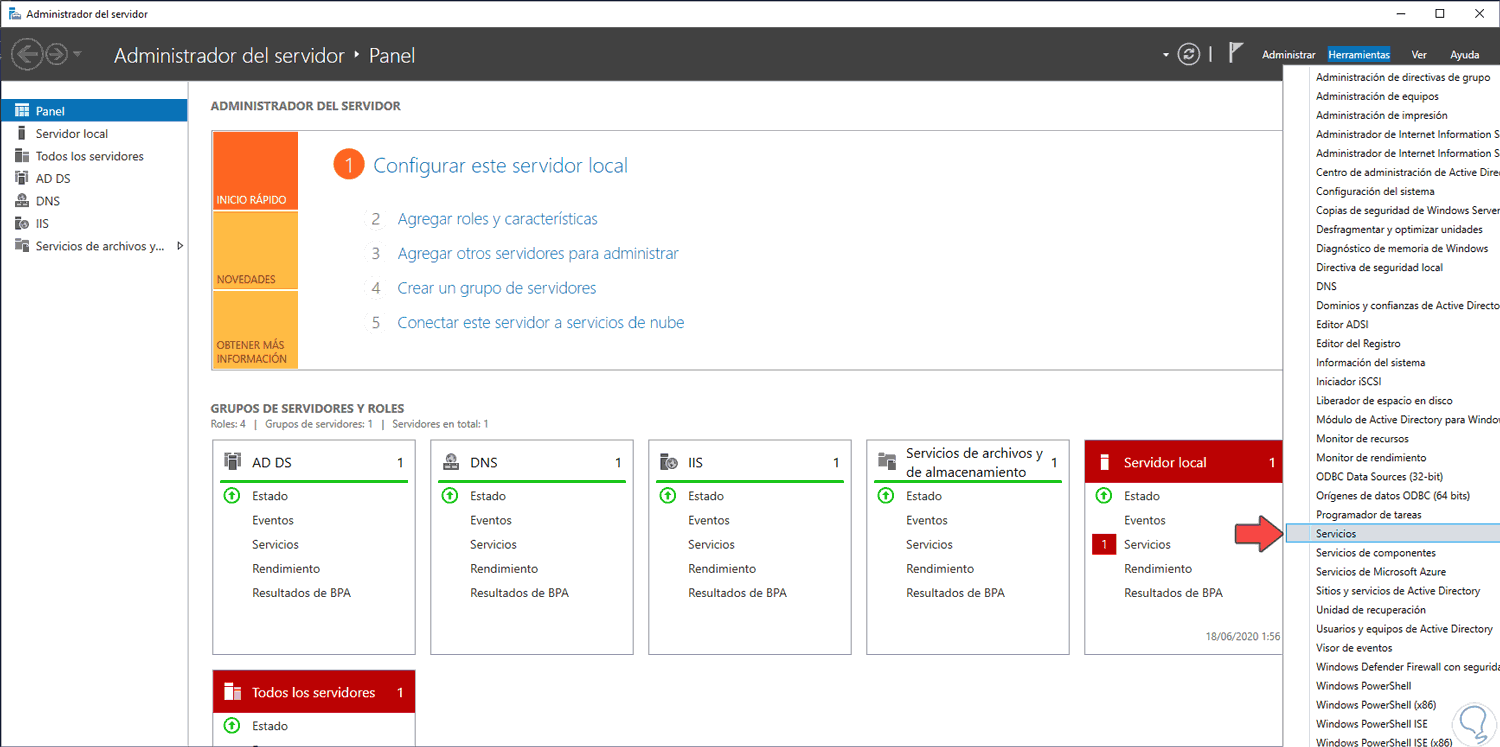1500x747 pixels.
Task: Open the IIS sidebar icon
Action: click(22, 223)
